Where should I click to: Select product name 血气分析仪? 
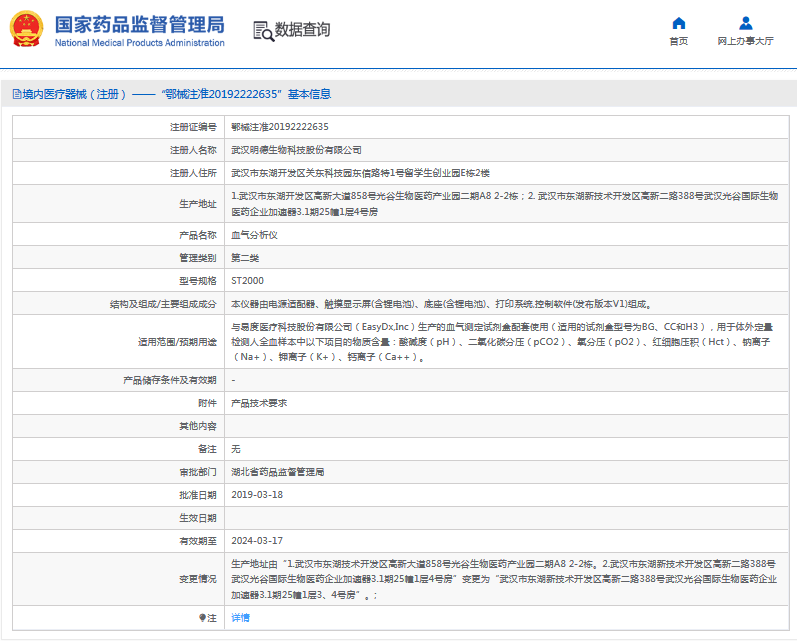pyautogui.click(x=254, y=235)
